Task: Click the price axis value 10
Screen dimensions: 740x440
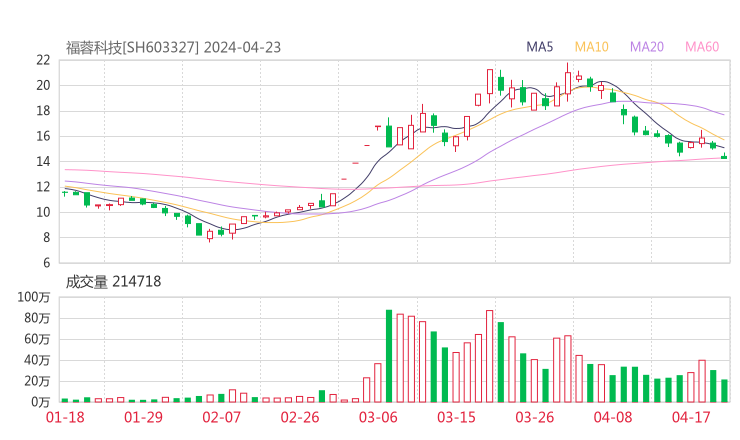Action: (x=43, y=212)
